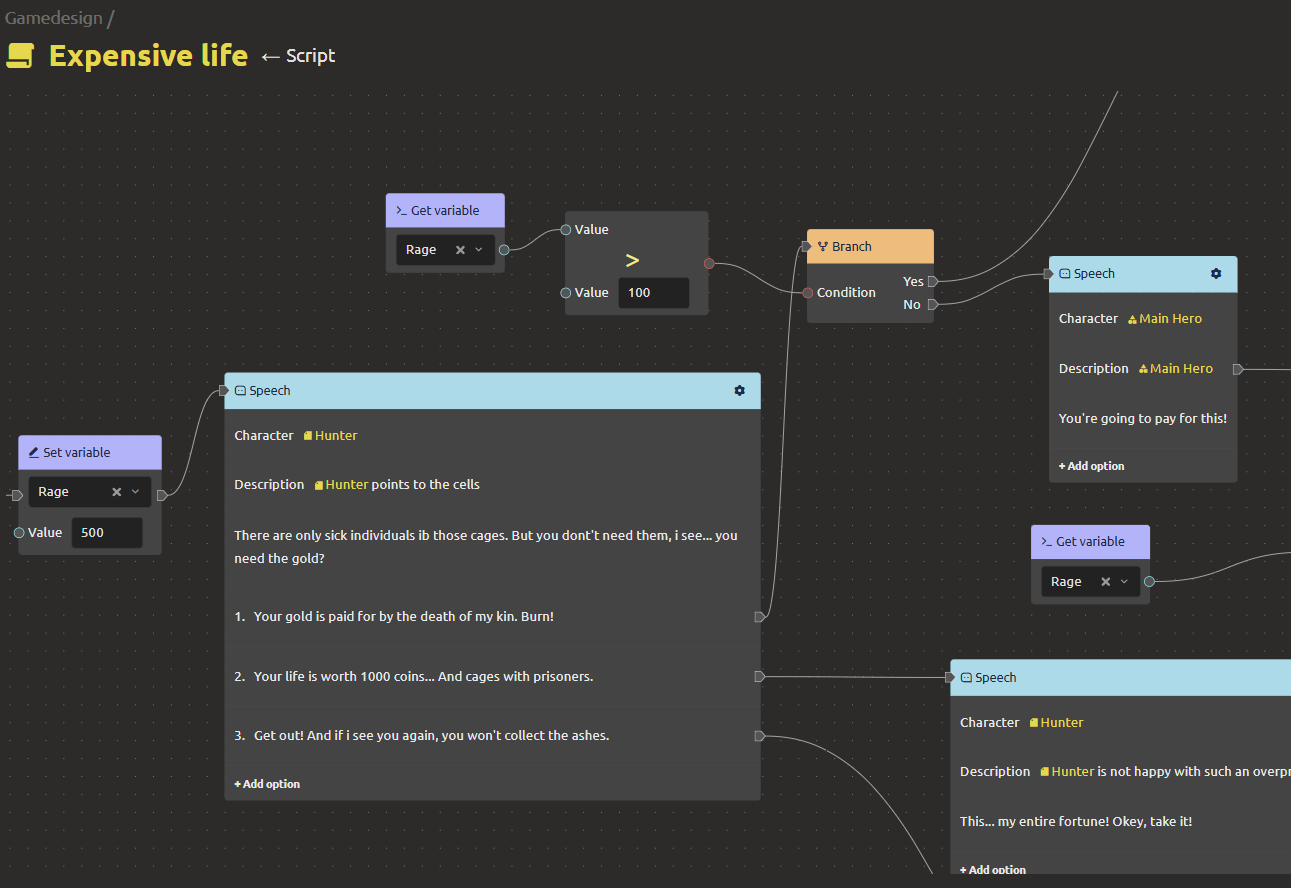Click the text 'This... my entire fortune! Okey, take it!'
The width and height of the screenshot is (1291, 888).
[1076, 822]
